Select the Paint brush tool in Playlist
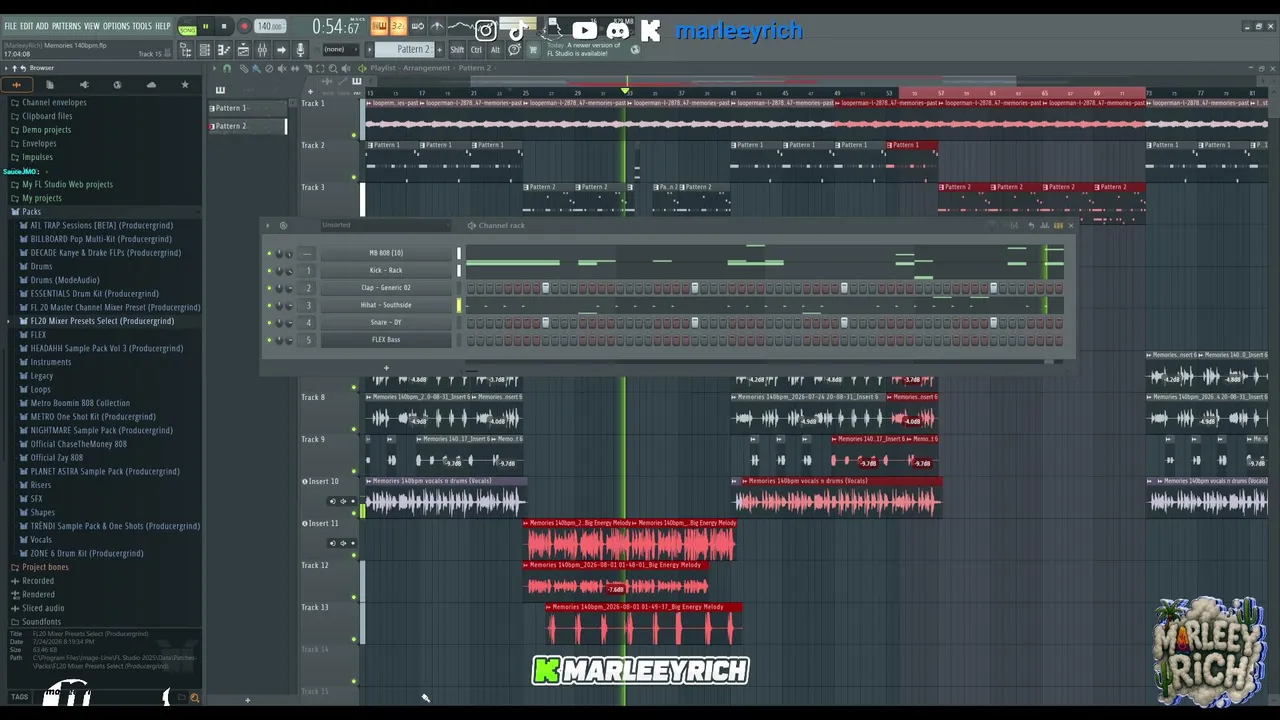The image size is (1280, 720). pos(256,68)
